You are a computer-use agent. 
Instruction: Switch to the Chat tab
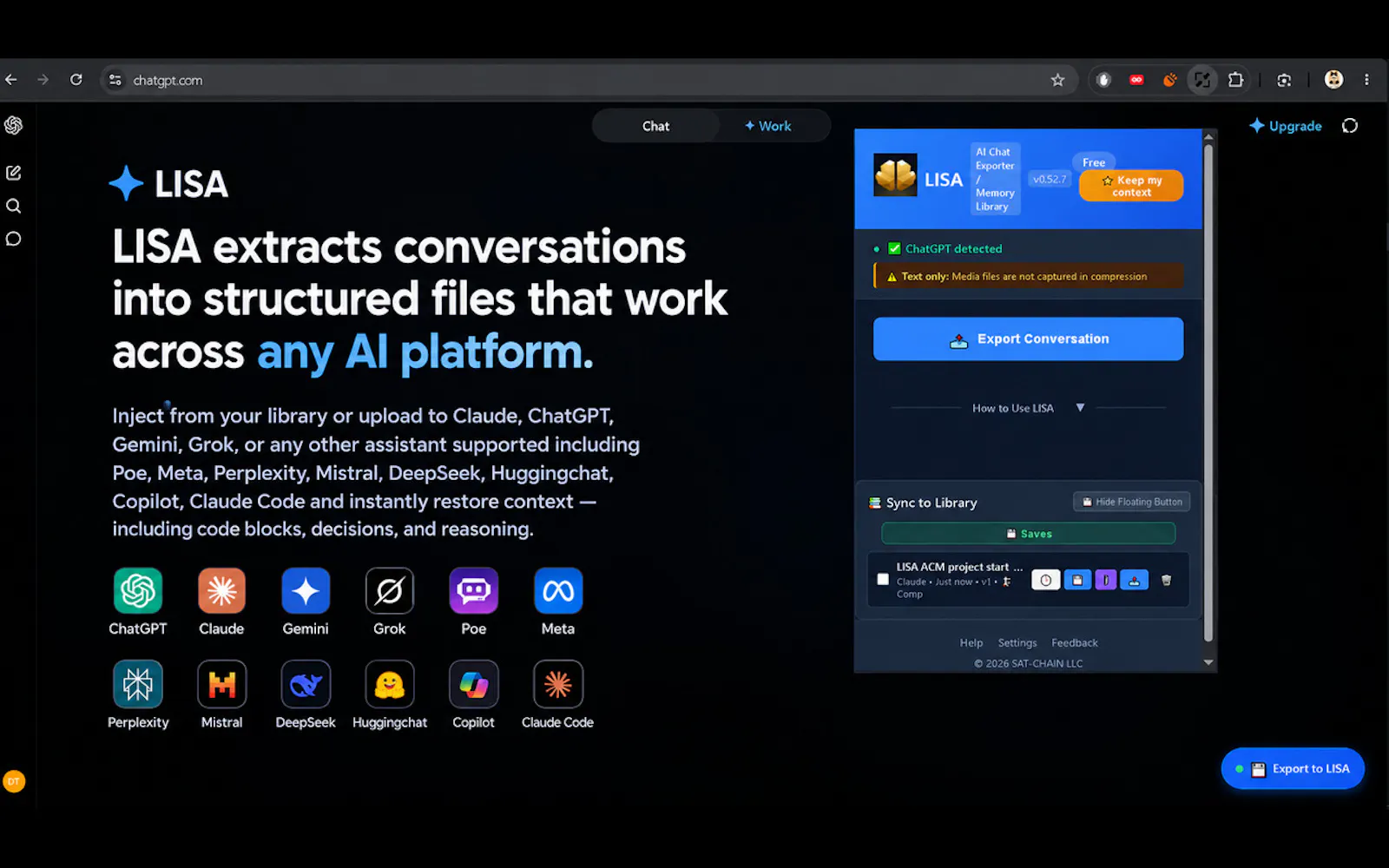coord(655,126)
